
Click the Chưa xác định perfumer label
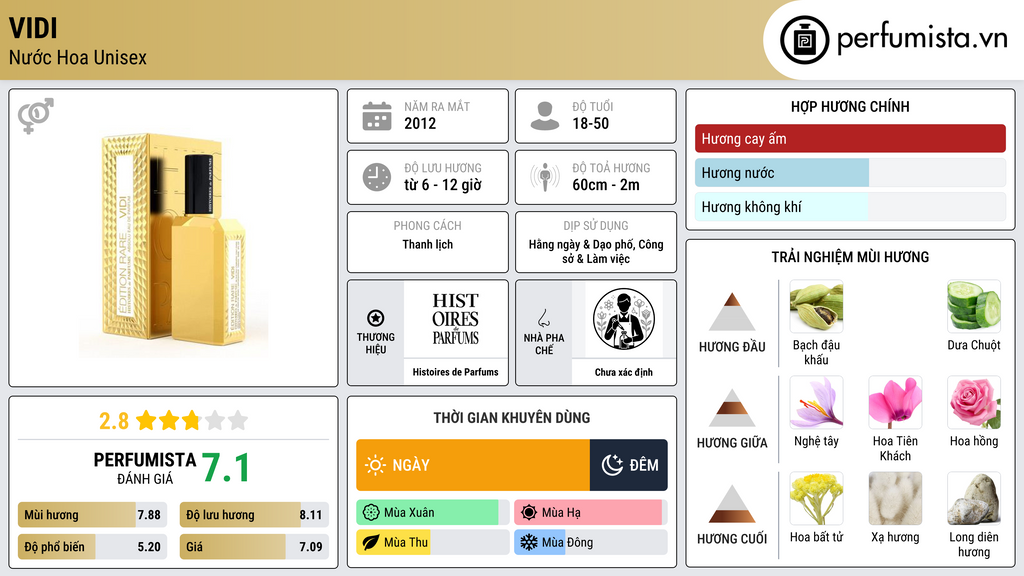click(x=624, y=372)
